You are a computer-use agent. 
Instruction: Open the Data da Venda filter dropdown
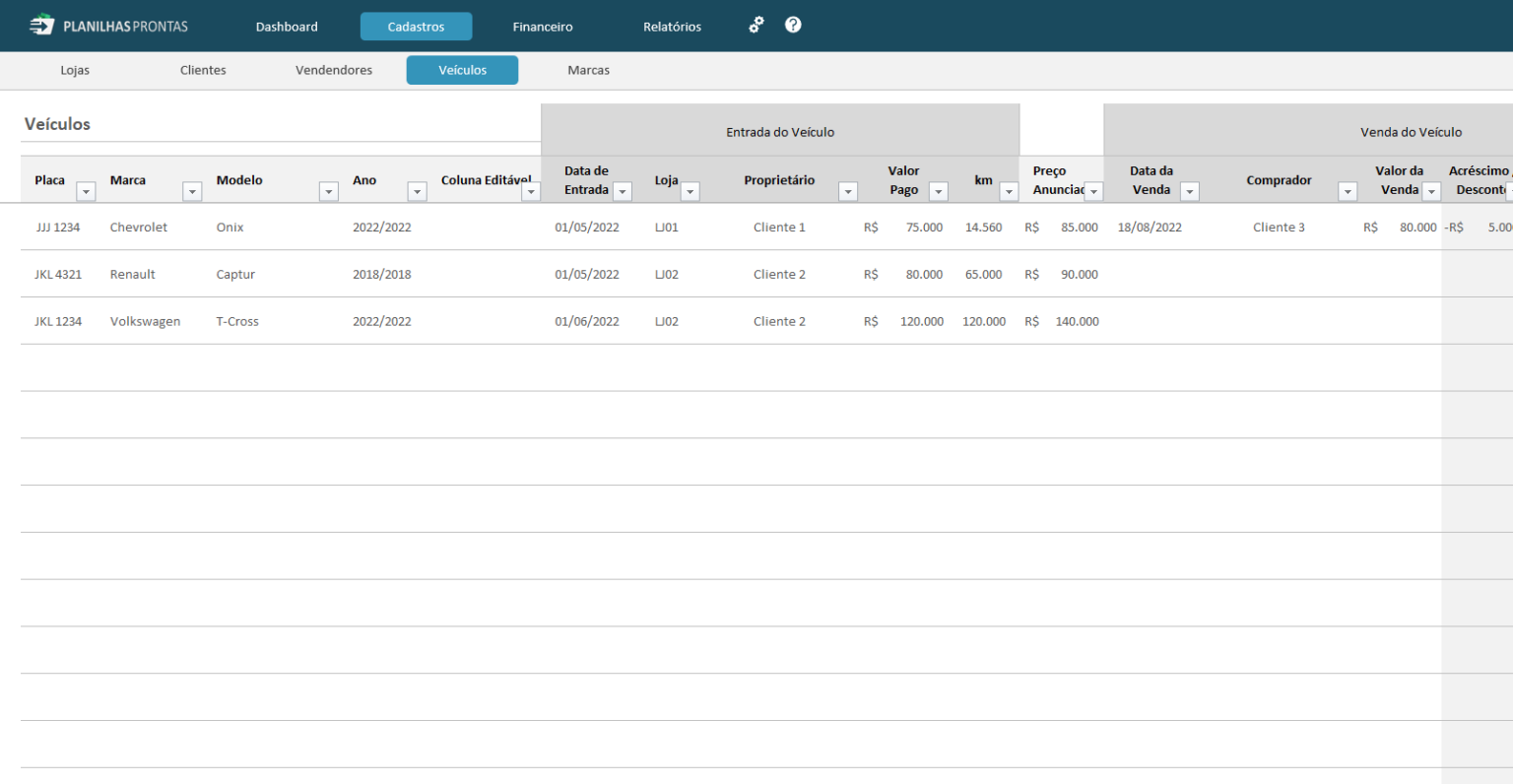(x=1190, y=191)
